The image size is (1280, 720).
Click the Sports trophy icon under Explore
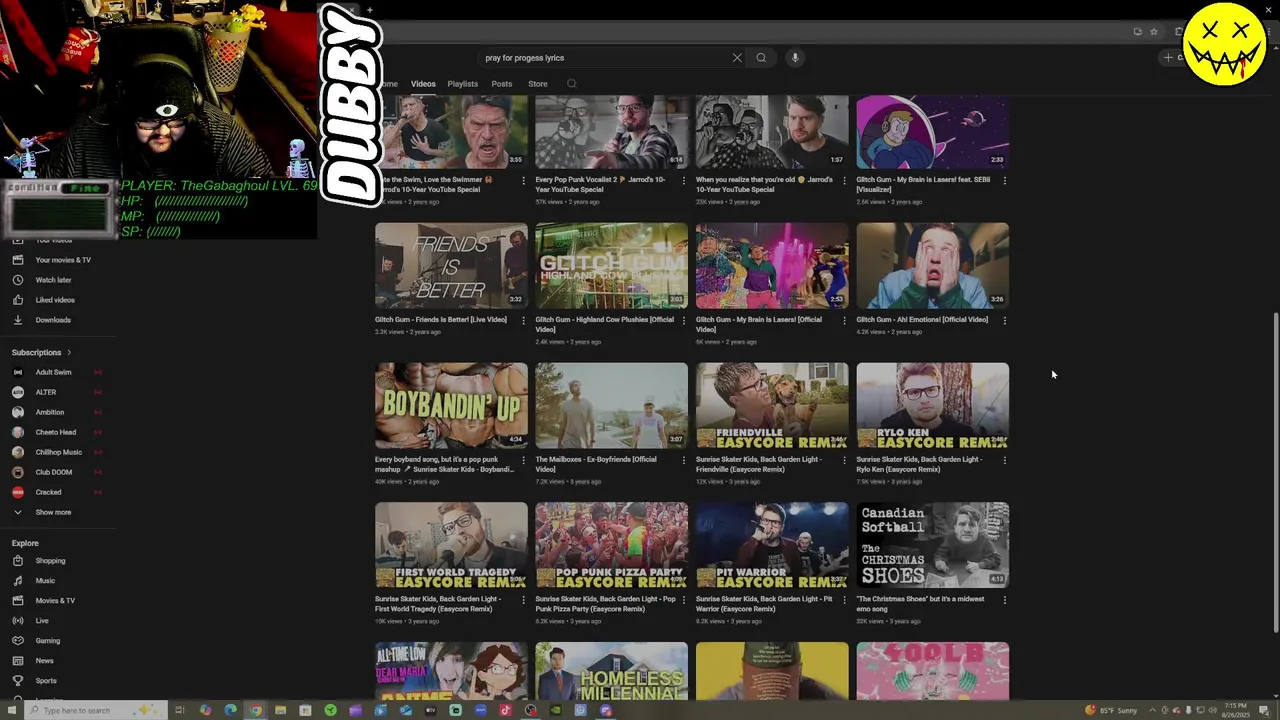coord(17,681)
